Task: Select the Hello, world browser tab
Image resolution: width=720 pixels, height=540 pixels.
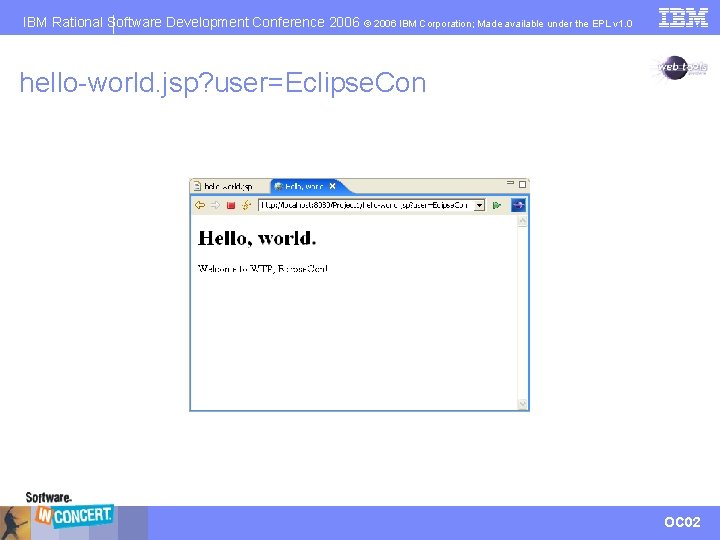Action: click(303, 186)
